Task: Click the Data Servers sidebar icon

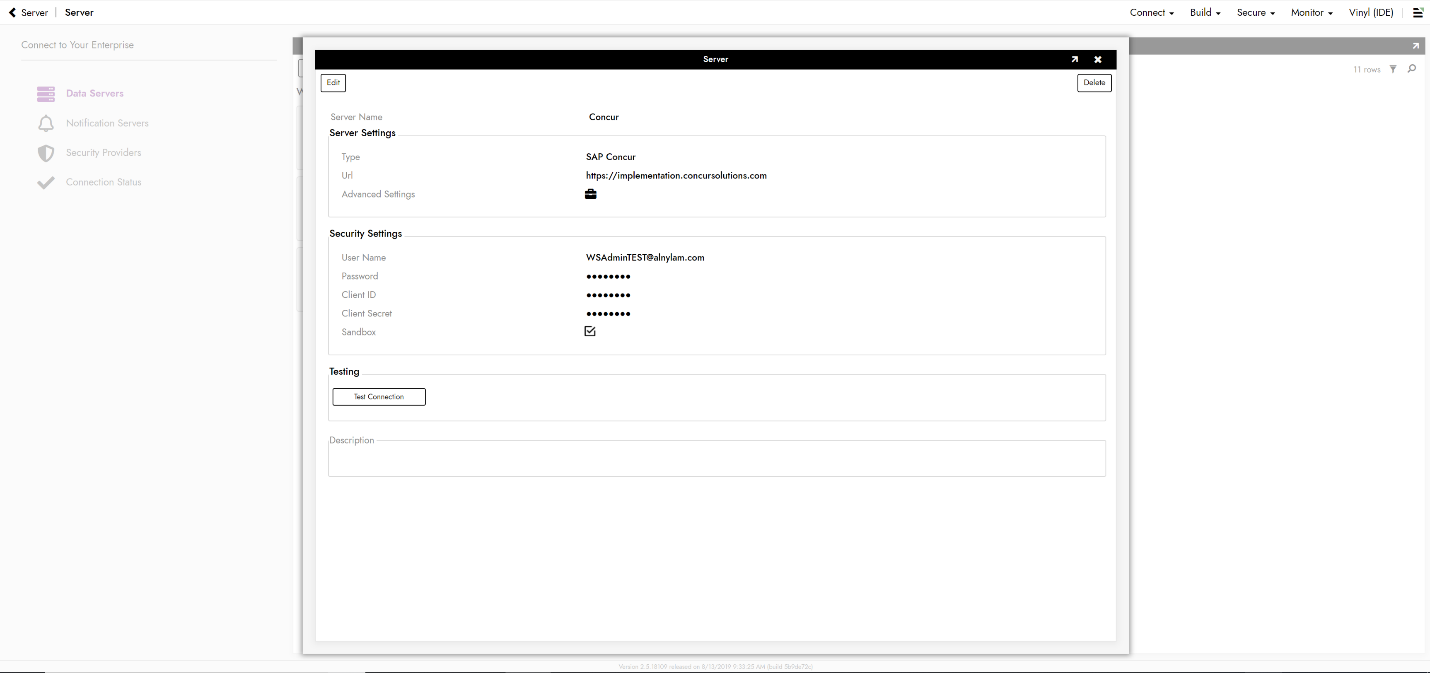Action: [46, 94]
